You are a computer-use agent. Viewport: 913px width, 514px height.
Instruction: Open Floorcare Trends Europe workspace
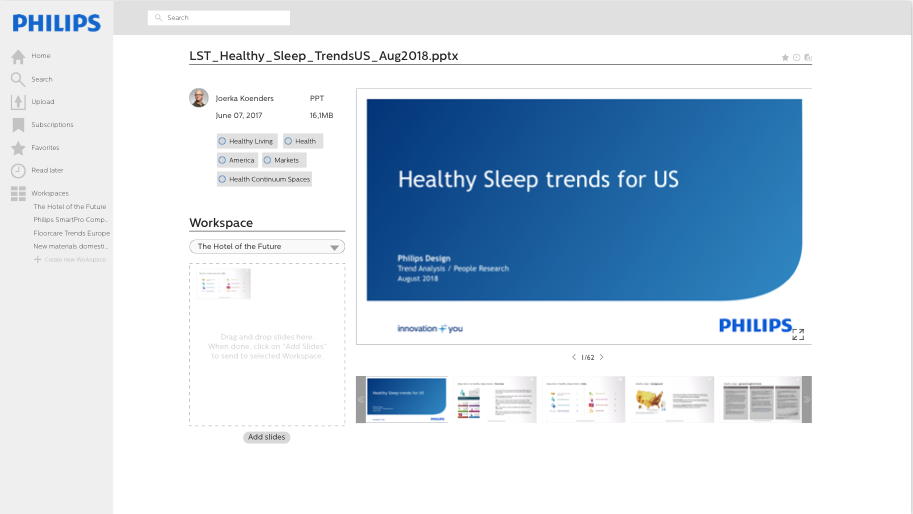pos(72,233)
